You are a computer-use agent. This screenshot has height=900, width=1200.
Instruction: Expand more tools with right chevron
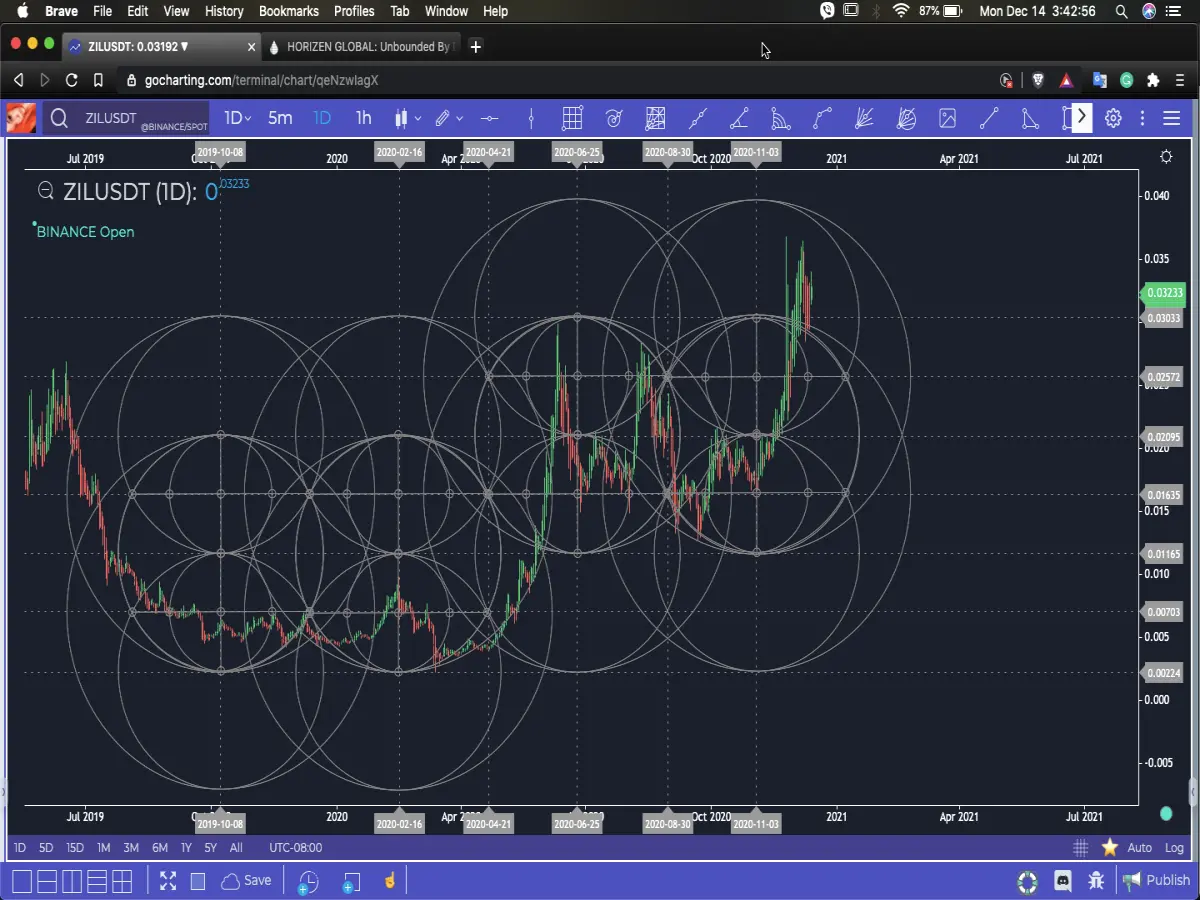click(1081, 117)
